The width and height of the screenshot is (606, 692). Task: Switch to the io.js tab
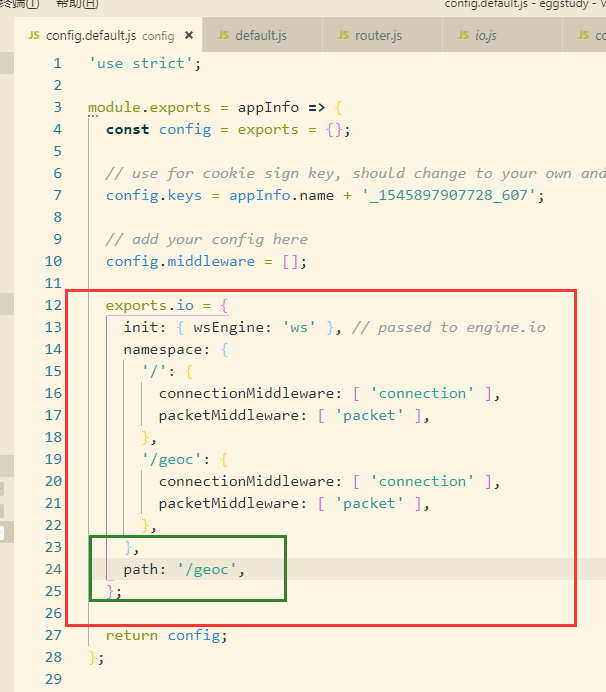[x=502, y=35]
